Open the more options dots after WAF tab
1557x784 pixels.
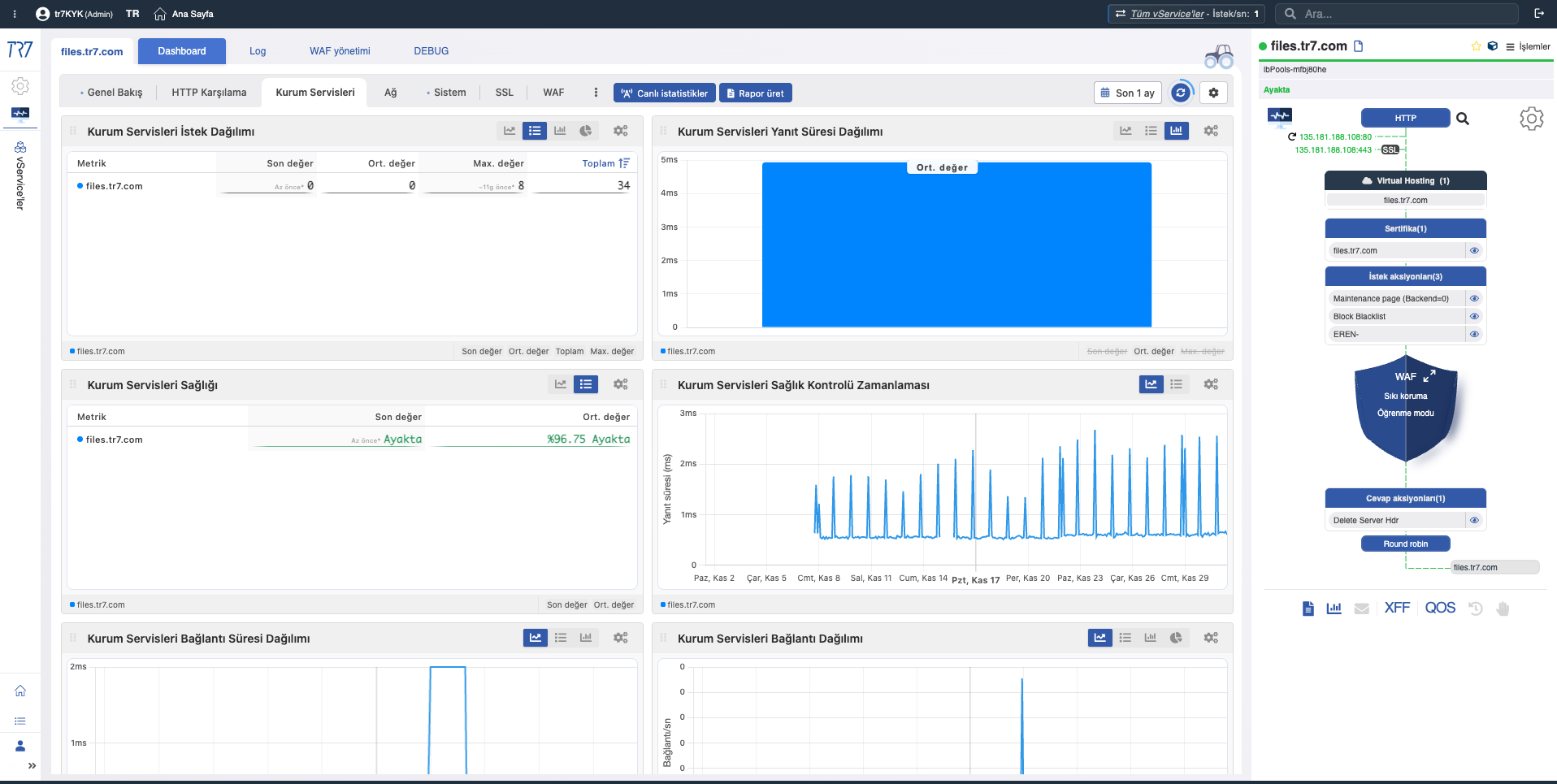tap(596, 93)
